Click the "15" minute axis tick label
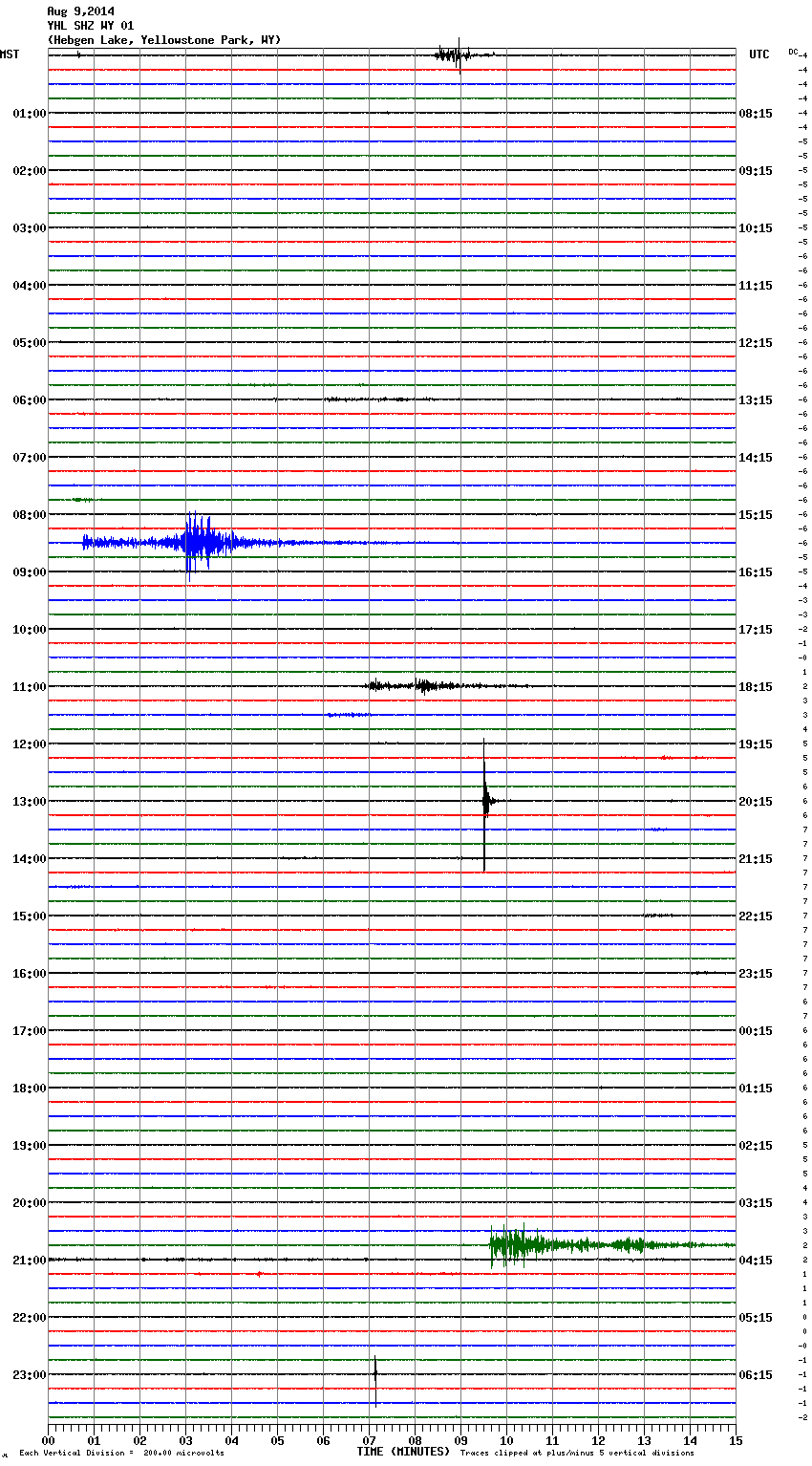This screenshot has height=1466, width=812. pyautogui.click(x=736, y=1440)
